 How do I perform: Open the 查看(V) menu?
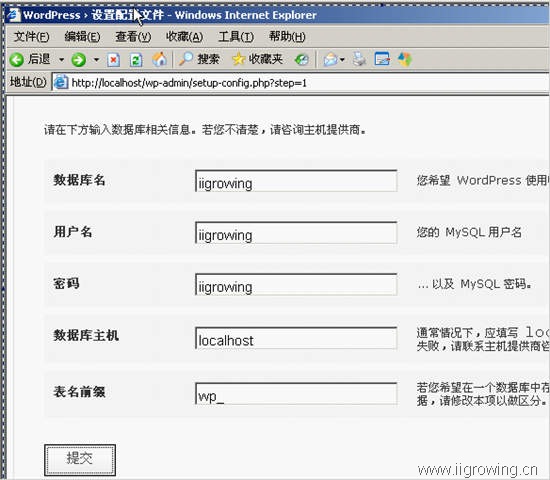[133, 36]
